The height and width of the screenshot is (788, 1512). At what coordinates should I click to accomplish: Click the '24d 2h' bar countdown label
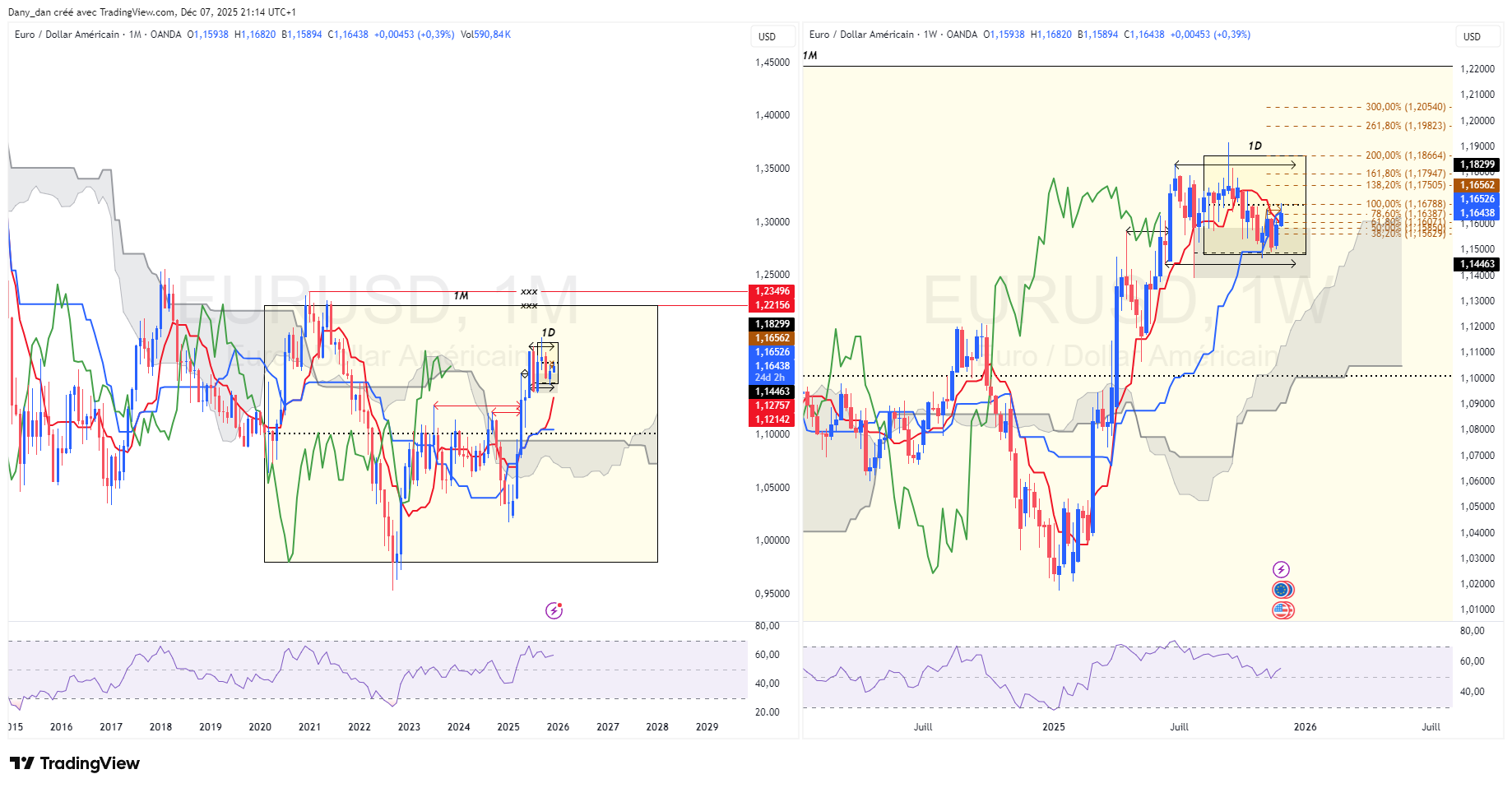pyautogui.click(x=772, y=378)
